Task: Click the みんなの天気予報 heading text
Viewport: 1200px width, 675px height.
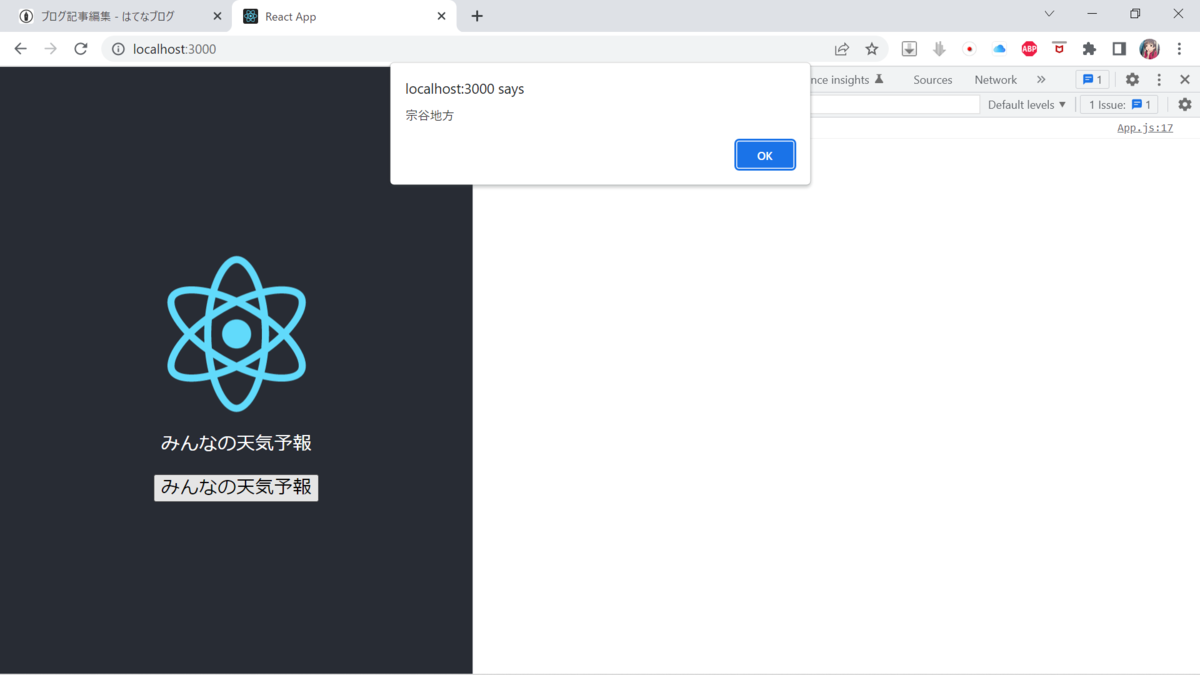Action: pos(236,443)
